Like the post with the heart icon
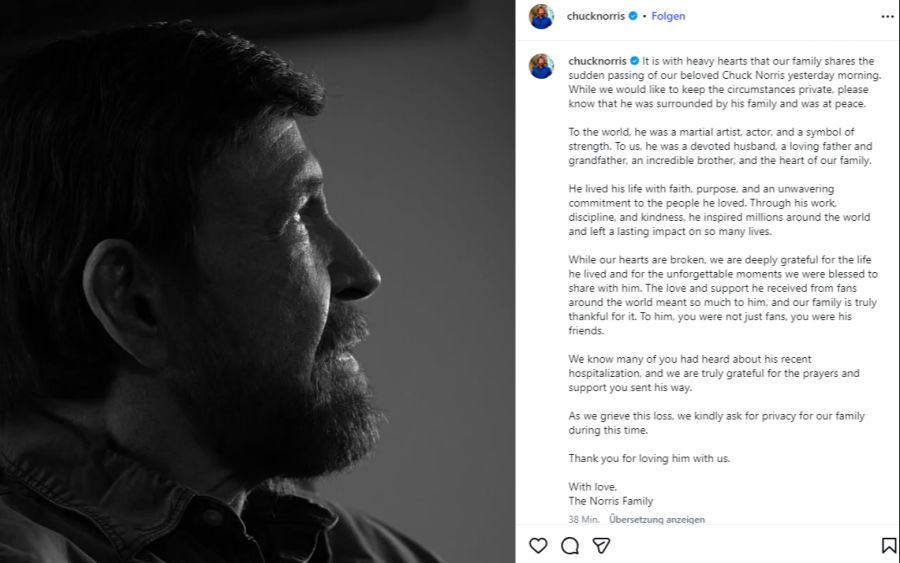 coord(538,545)
